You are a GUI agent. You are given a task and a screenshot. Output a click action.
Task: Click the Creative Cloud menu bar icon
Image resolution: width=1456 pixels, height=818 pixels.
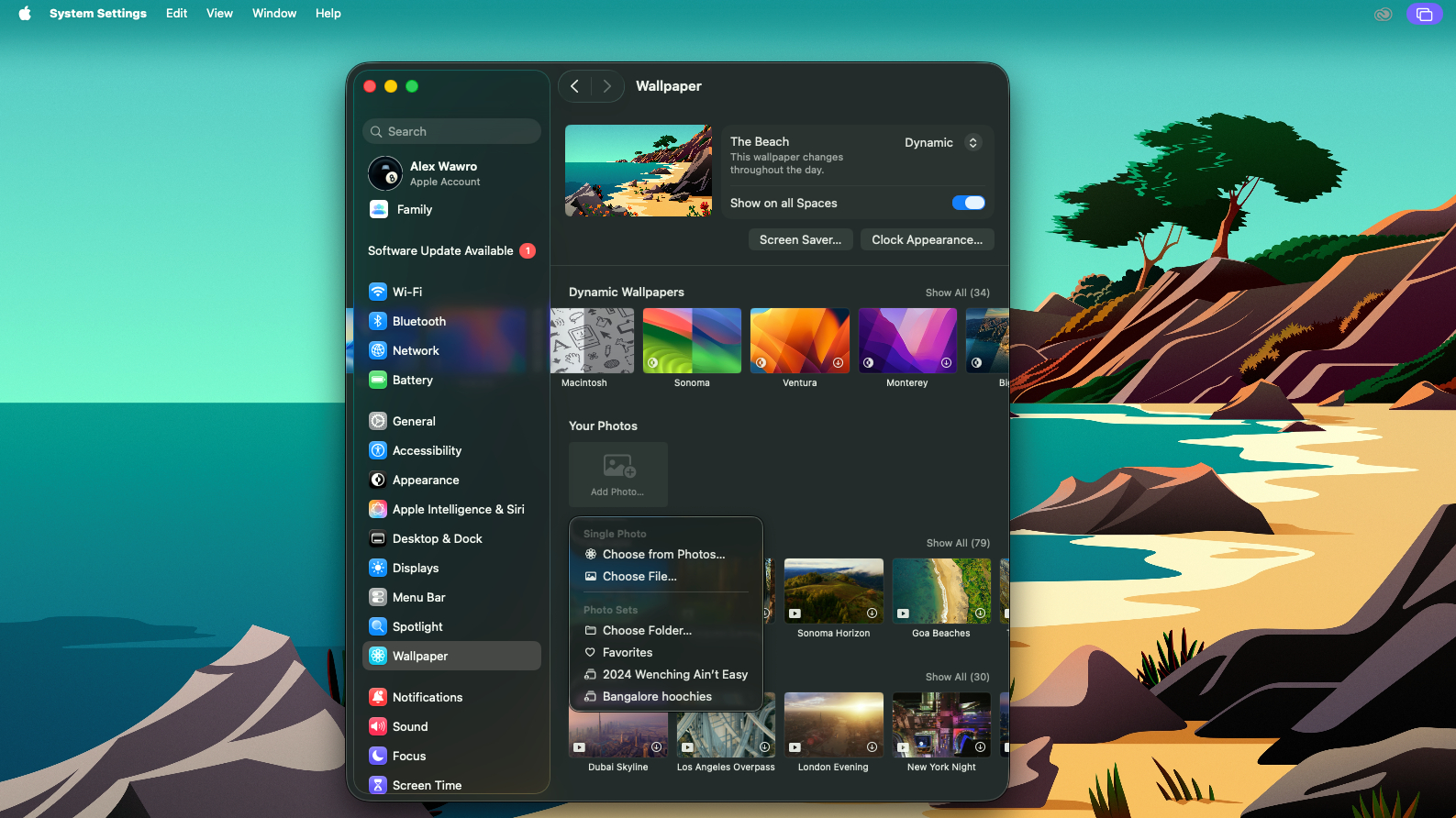(1384, 14)
